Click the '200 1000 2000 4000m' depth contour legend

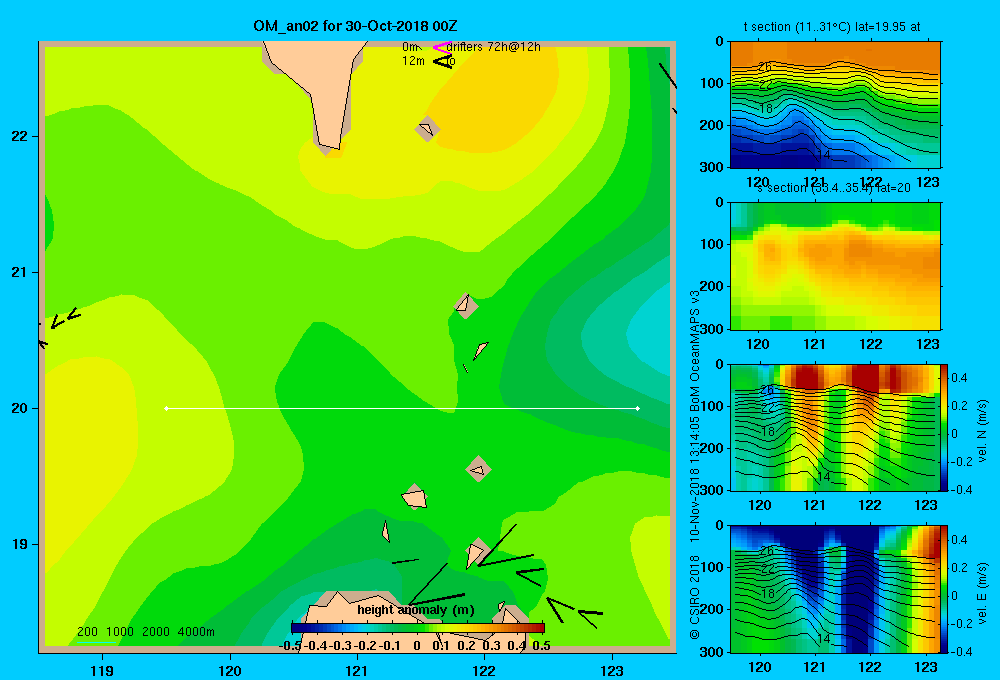click(145, 632)
